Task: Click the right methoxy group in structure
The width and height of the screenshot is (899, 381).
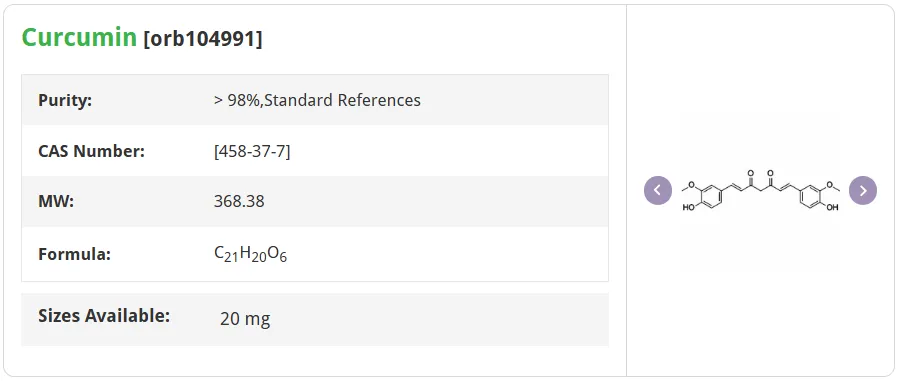Action: pyautogui.click(x=831, y=186)
